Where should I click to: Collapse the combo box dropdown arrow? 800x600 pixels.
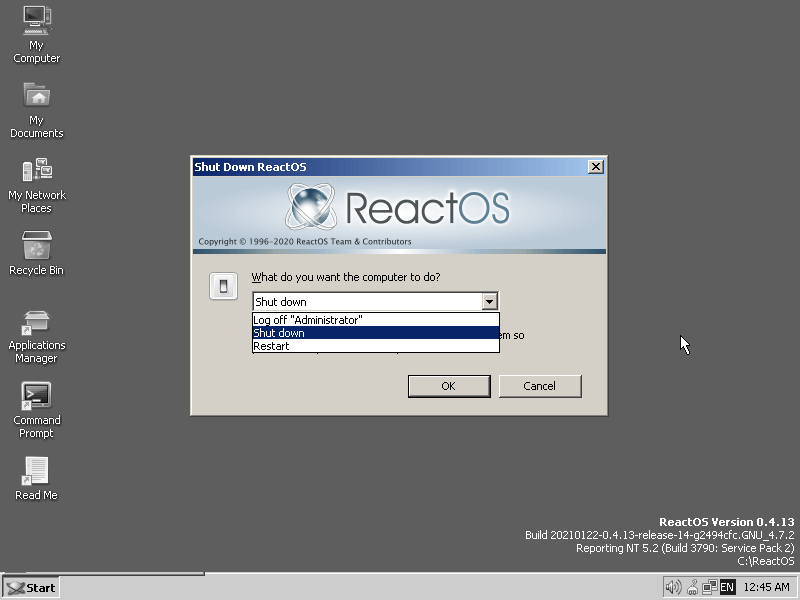[489, 302]
